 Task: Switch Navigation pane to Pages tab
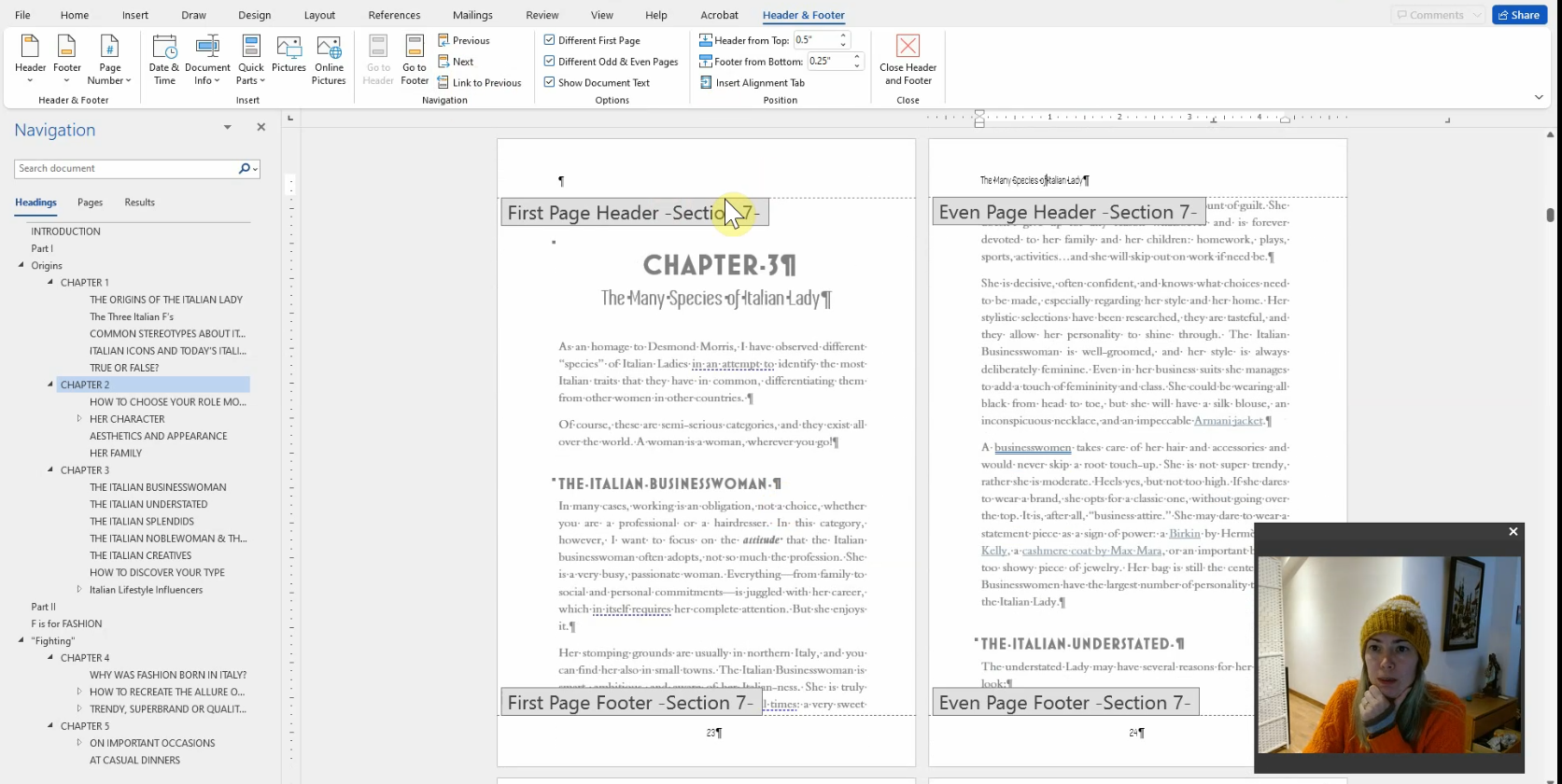click(90, 203)
